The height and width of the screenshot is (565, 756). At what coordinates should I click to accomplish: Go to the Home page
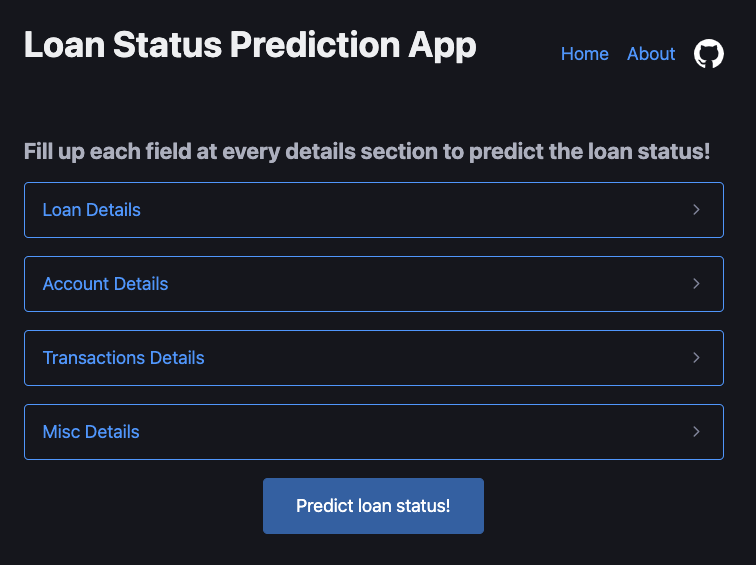coord(584,54)
